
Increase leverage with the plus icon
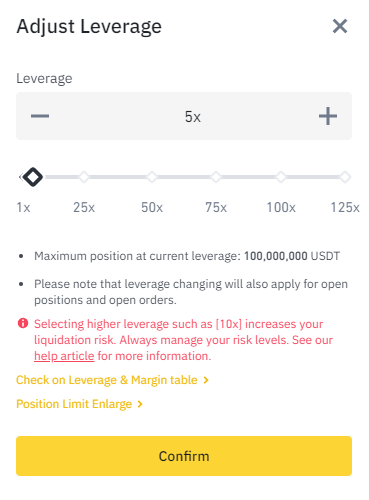point(328,116)
